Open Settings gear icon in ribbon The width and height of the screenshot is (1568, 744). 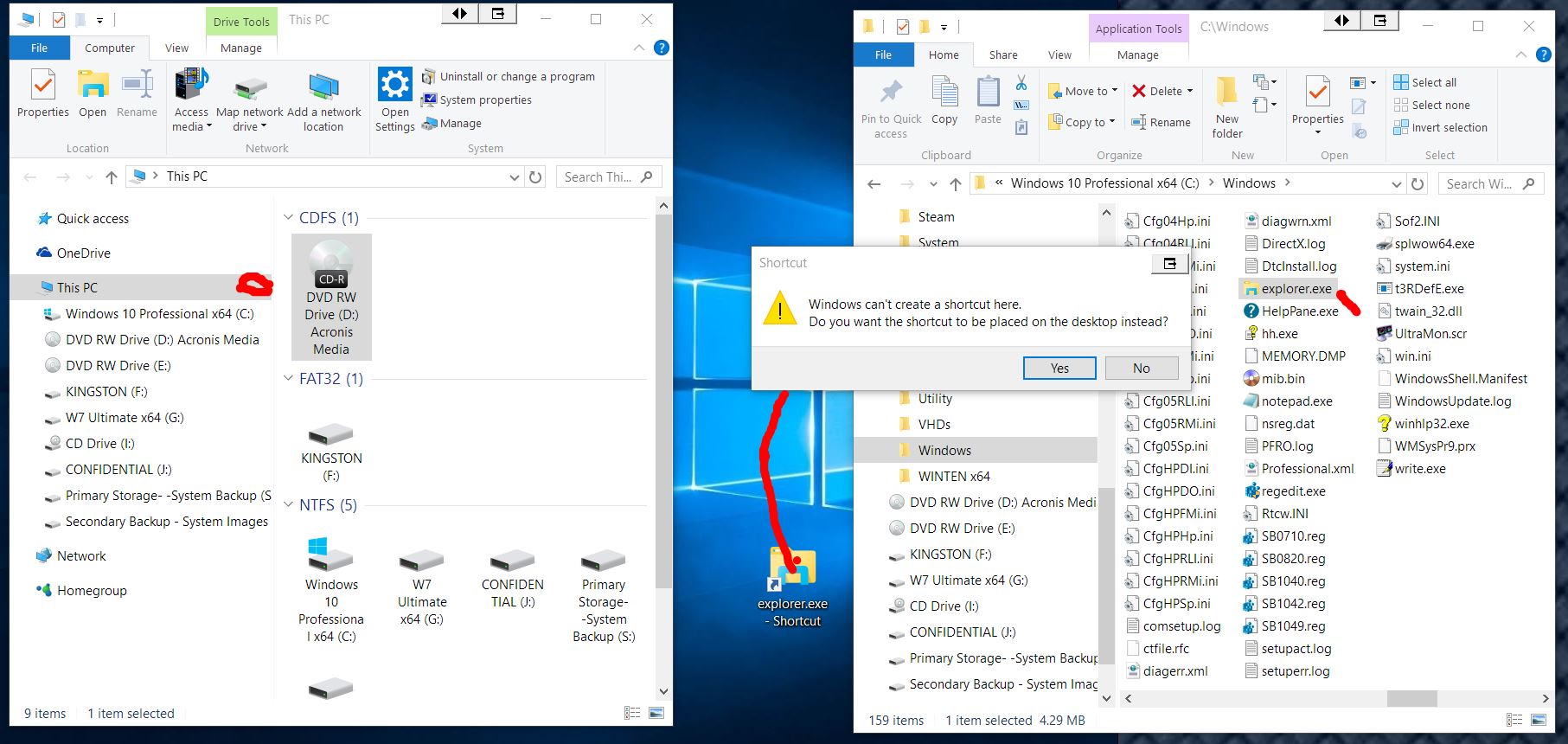tap(395, 85)
